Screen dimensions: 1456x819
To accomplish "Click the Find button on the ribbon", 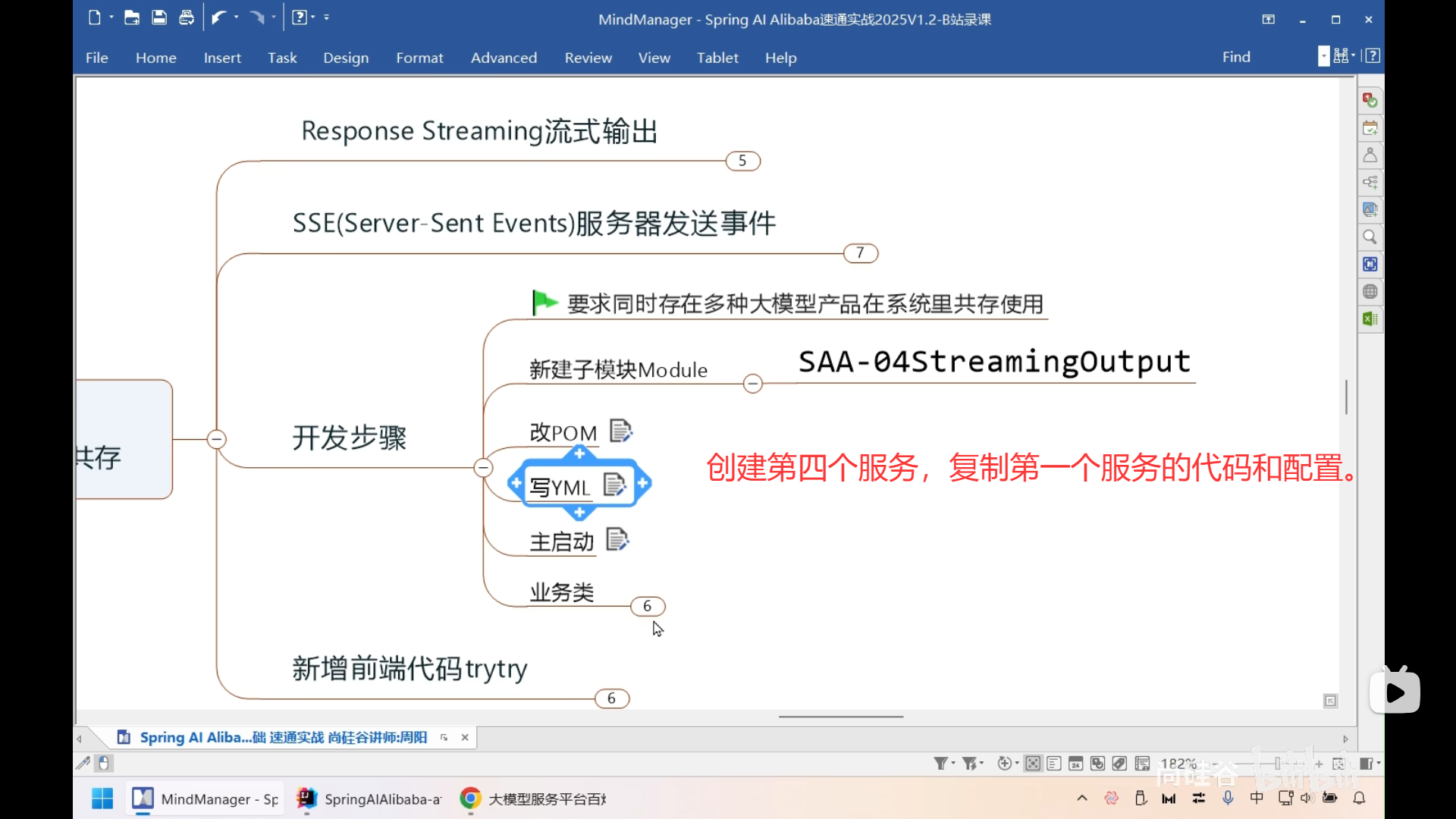I will [1235, 57].
